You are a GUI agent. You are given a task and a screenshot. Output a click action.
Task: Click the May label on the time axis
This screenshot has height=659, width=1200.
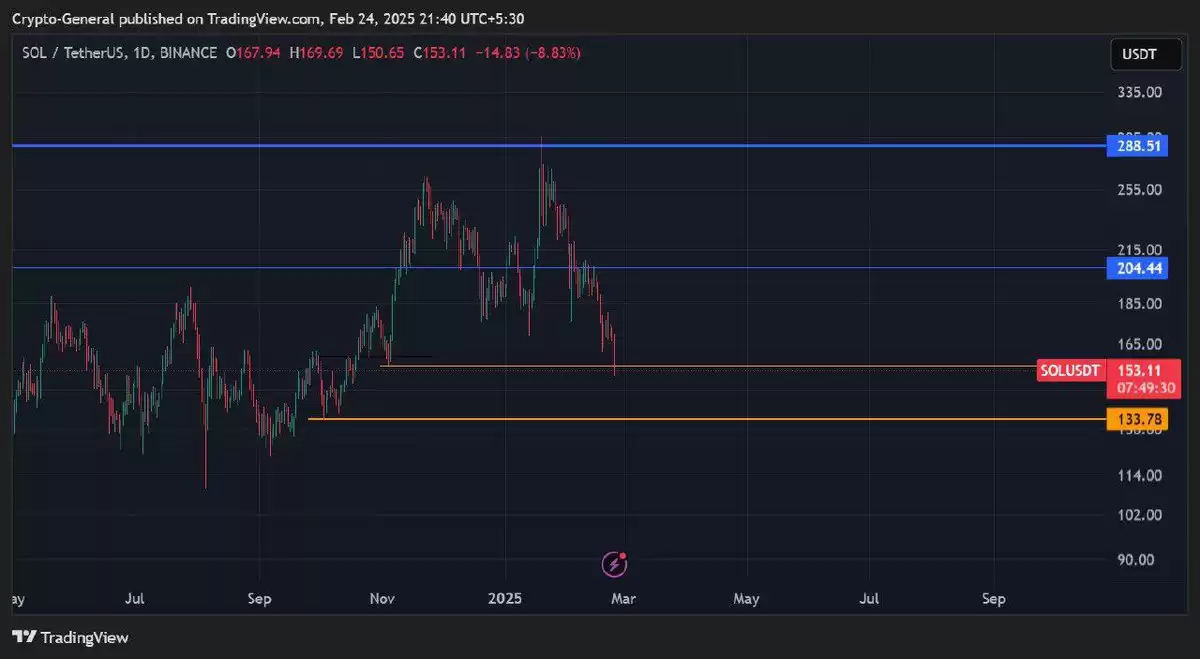[x=746, y=599]
